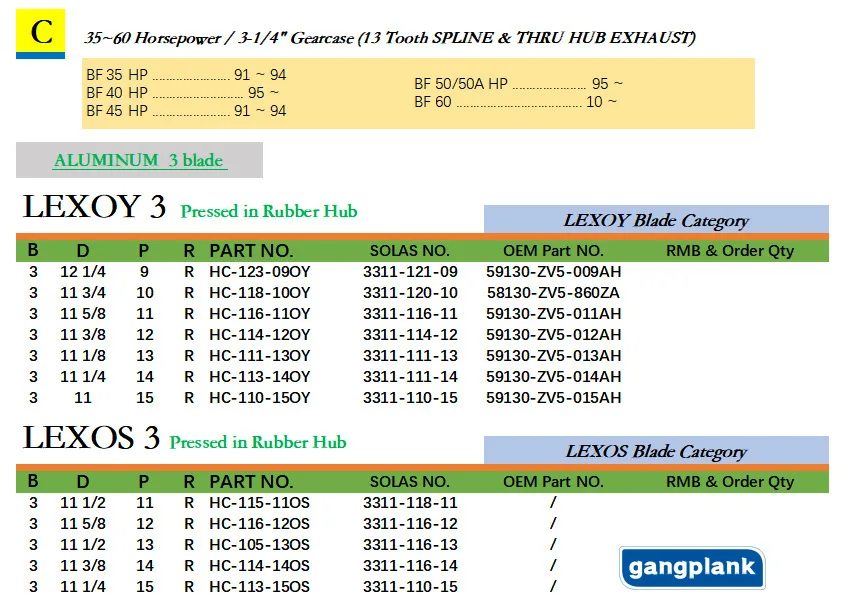Click SOLAS number 3311-120-10

[410, 293]
